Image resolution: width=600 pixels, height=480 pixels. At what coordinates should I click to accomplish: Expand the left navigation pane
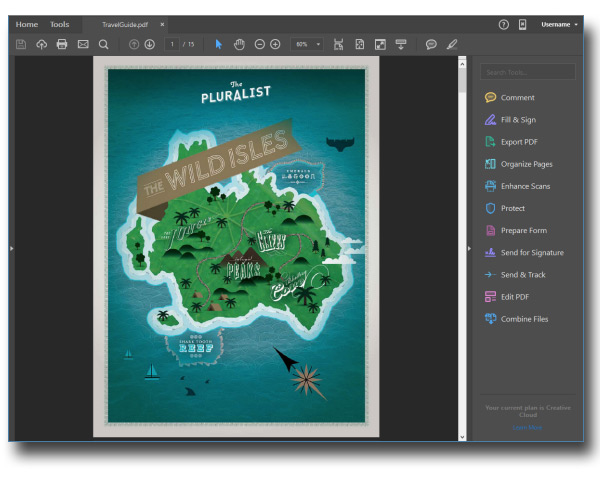pyautogui.click(x=11, y=248)
